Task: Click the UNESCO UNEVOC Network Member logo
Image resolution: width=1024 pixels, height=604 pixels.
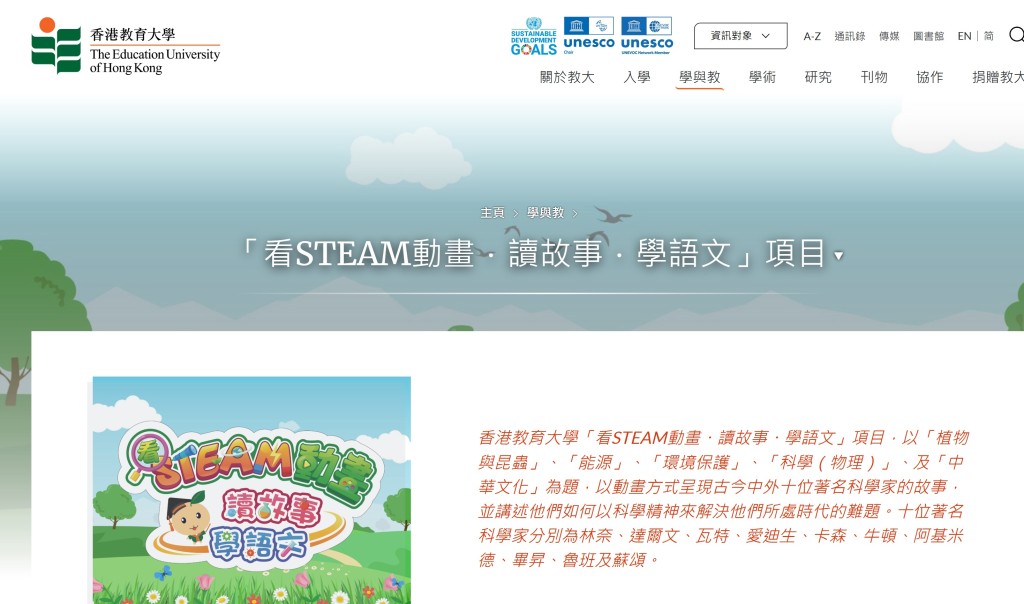Action: coord(647,35)
